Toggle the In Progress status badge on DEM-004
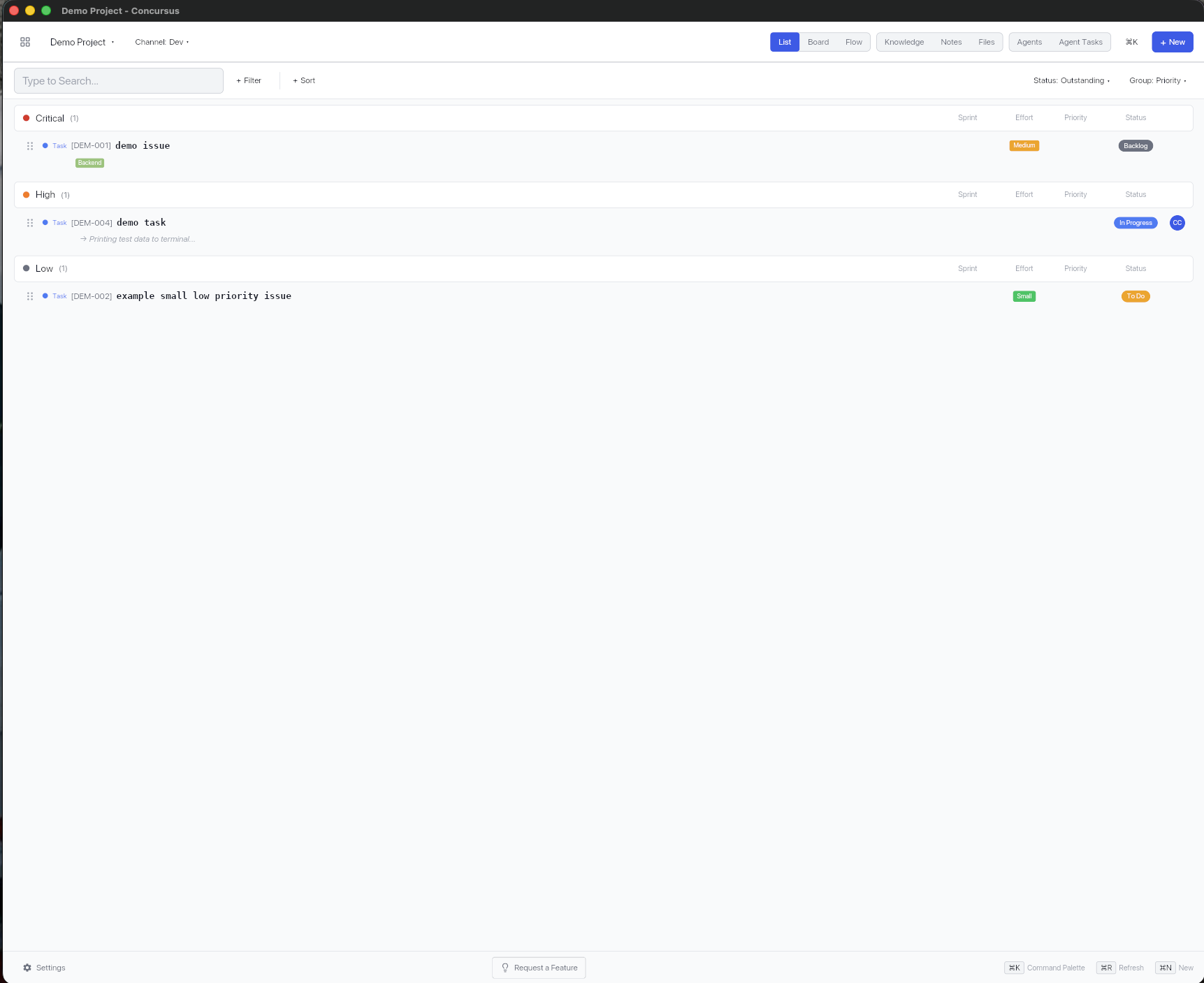The width and height of the screenshot is (1204, 983). 1136,222
